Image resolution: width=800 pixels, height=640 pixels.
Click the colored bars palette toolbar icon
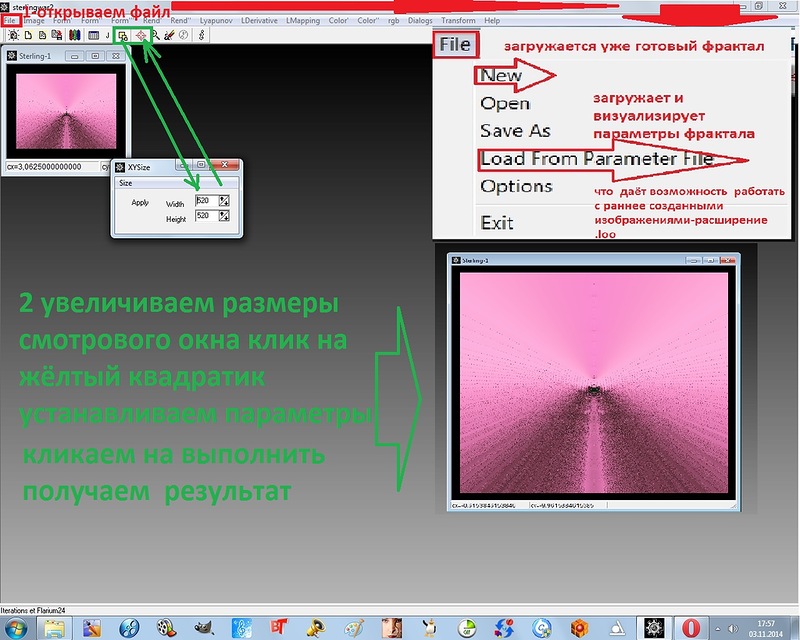75,34
